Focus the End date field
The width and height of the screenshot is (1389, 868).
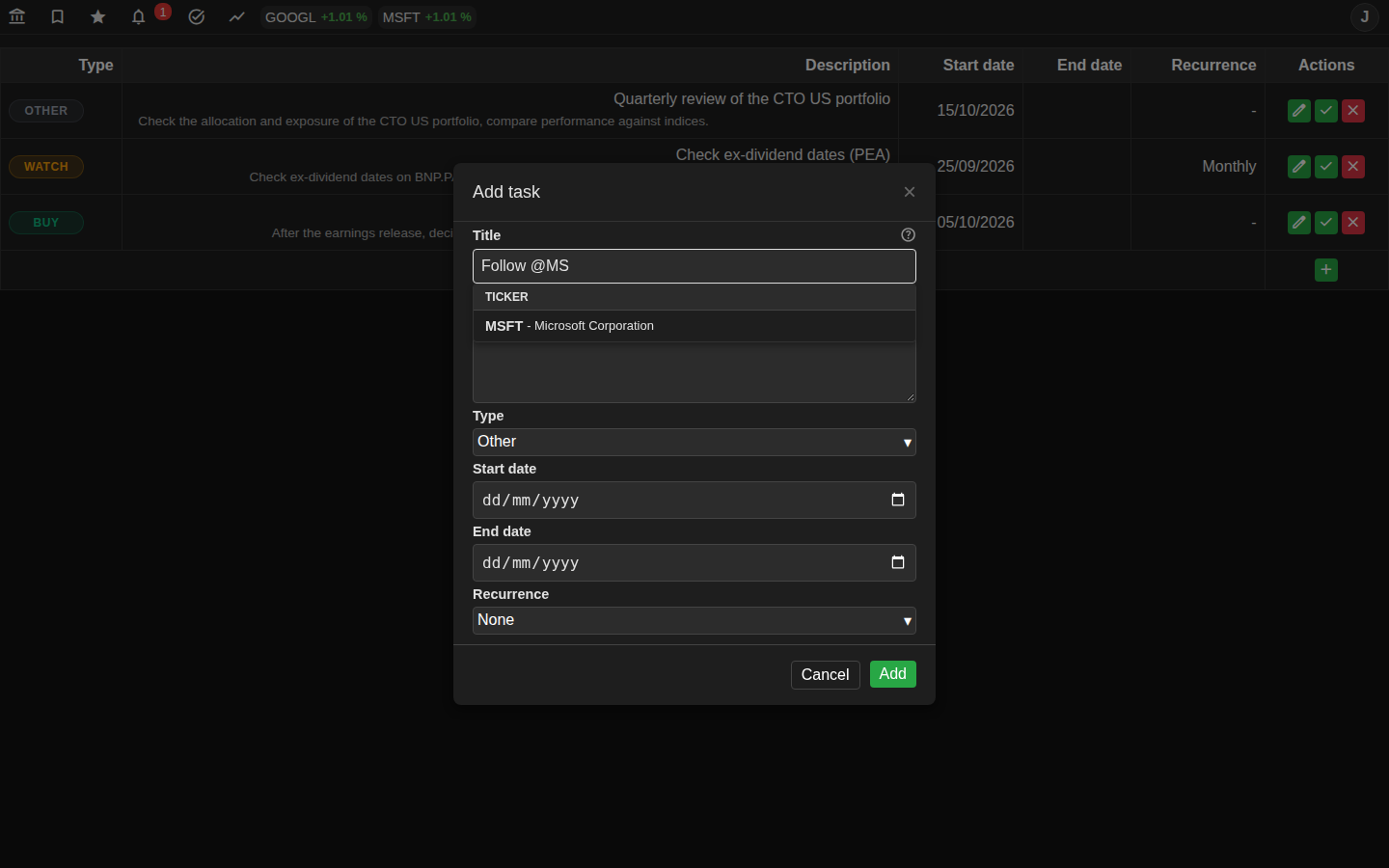coord(694,563)
